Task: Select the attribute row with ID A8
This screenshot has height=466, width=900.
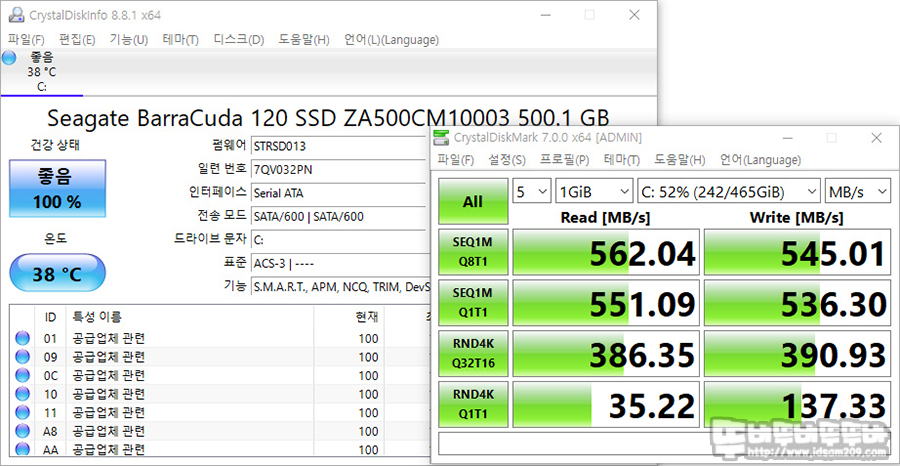Action: [x=221, y=430]
